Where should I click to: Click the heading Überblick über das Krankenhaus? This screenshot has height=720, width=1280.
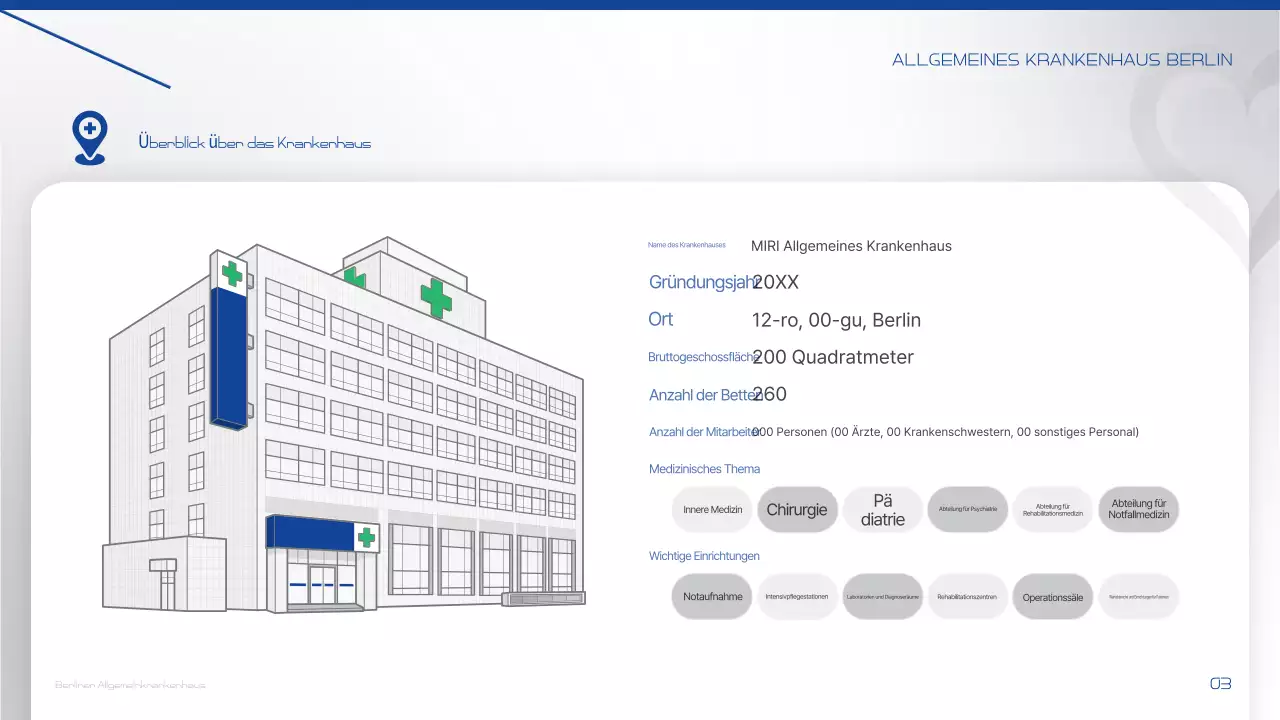(x=255, y=142)
